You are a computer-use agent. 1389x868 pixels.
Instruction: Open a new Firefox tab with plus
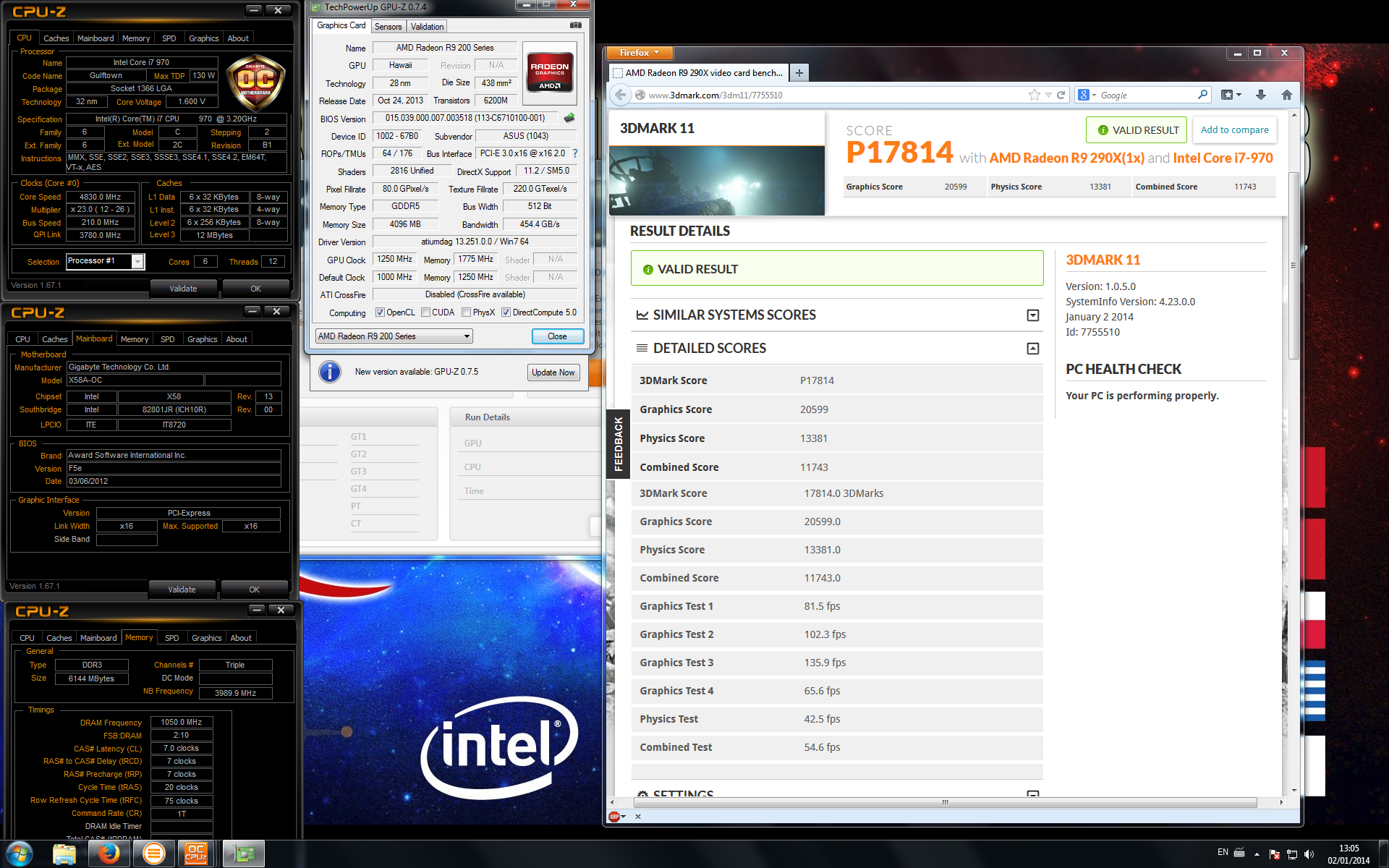799,72
